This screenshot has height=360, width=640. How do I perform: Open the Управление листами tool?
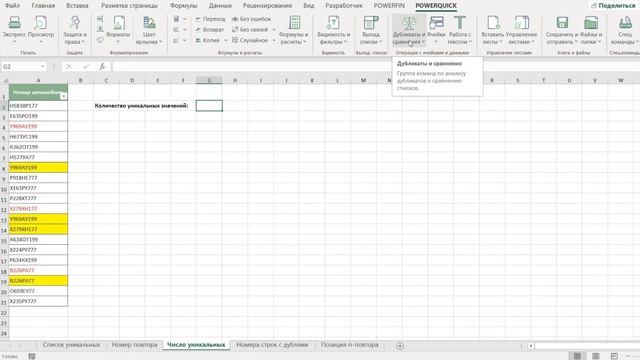[521, 30]
